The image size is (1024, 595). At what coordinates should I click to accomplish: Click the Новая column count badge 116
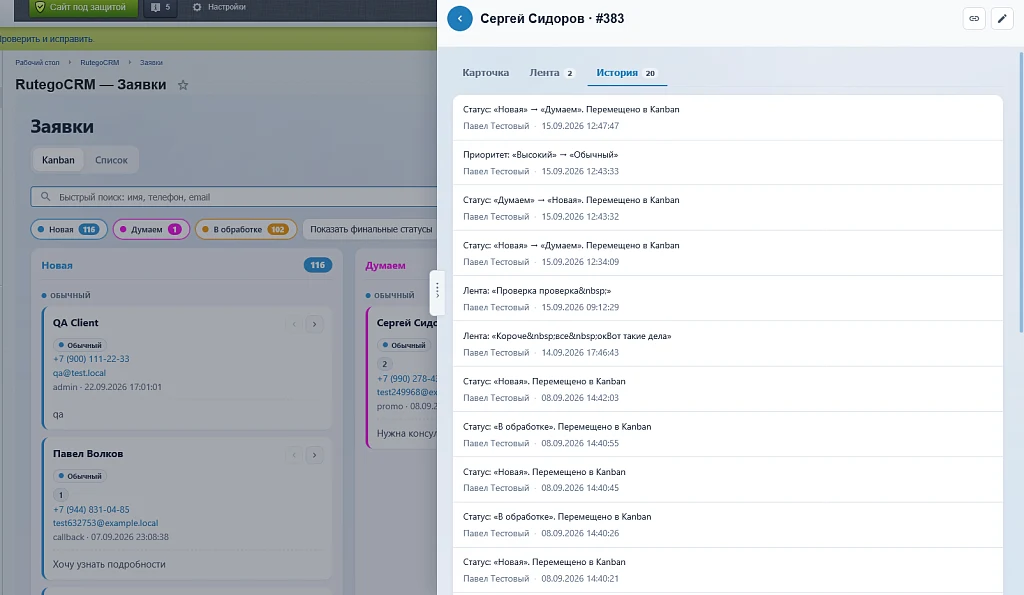tap(317, 265)
